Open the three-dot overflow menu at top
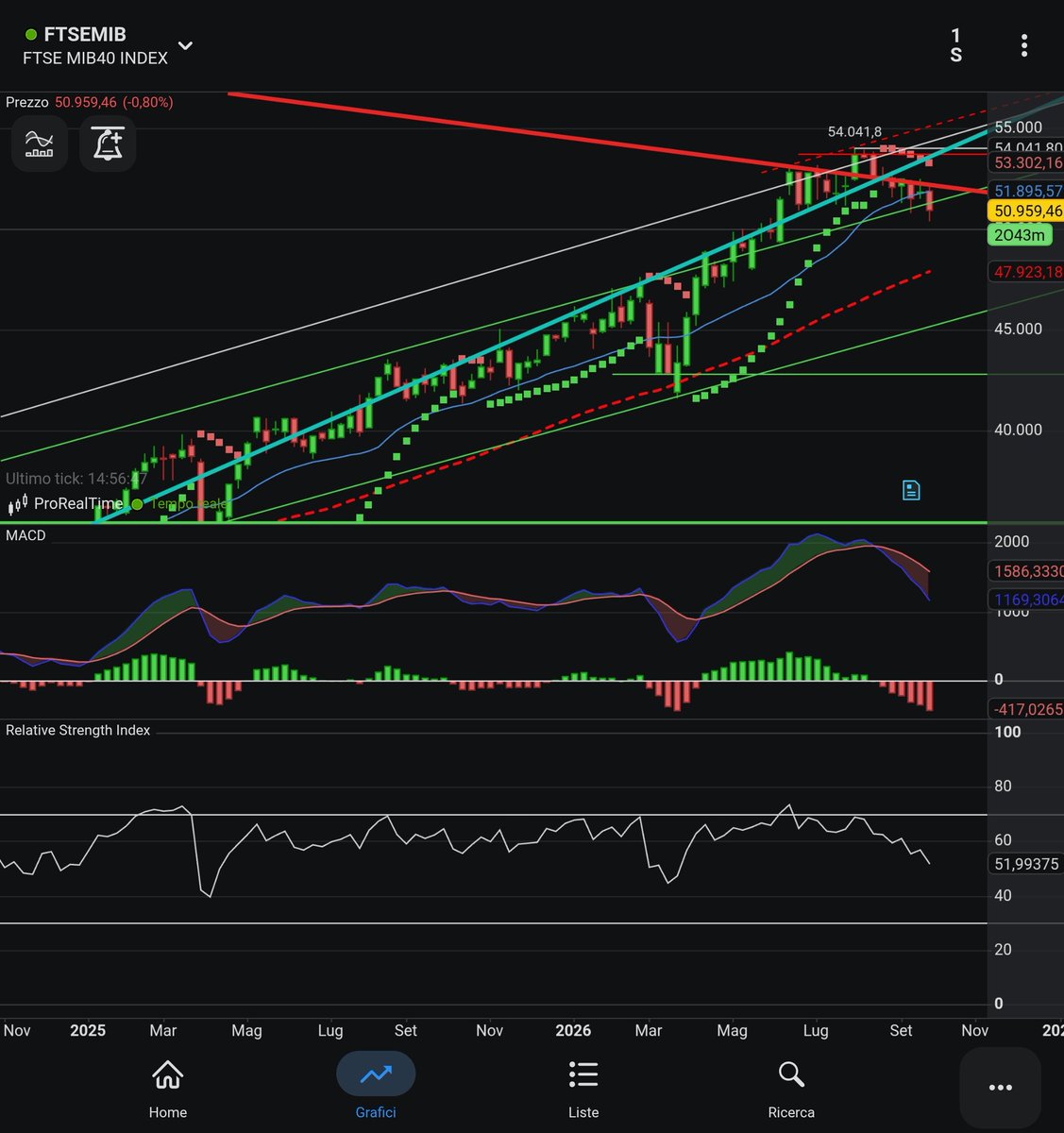Screen dimensions: 1064x1133 pos(1024,45)
